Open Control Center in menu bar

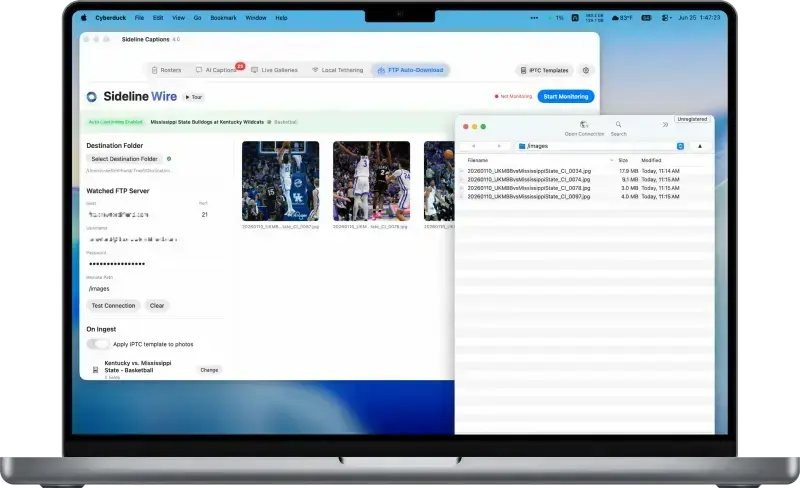tap(666, 18)
